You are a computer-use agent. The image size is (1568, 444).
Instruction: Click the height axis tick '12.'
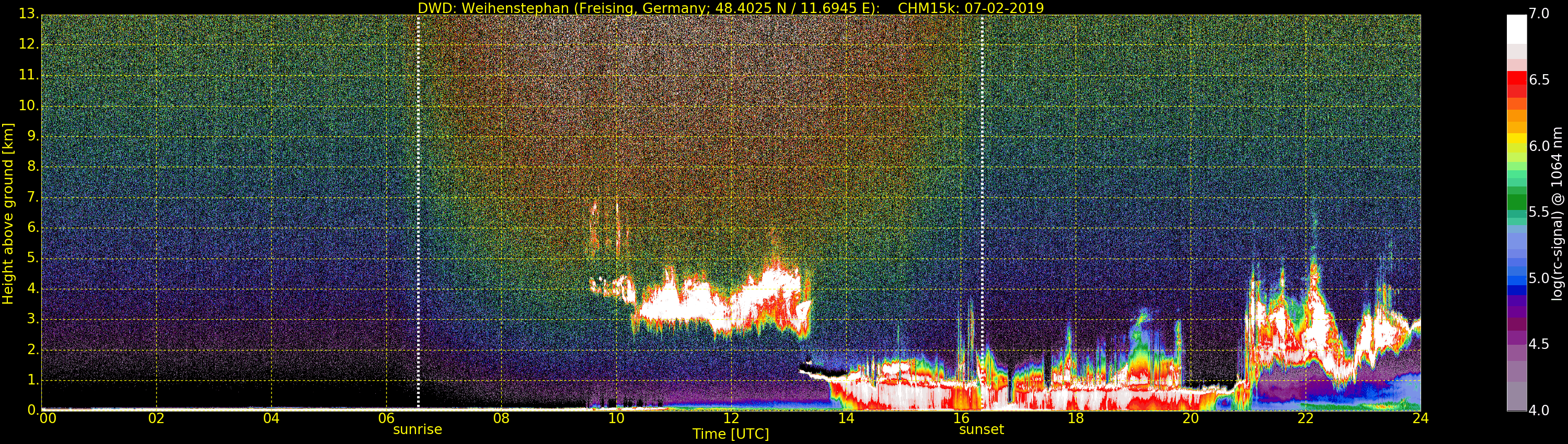pyautogui.click(x=29, y=45)
